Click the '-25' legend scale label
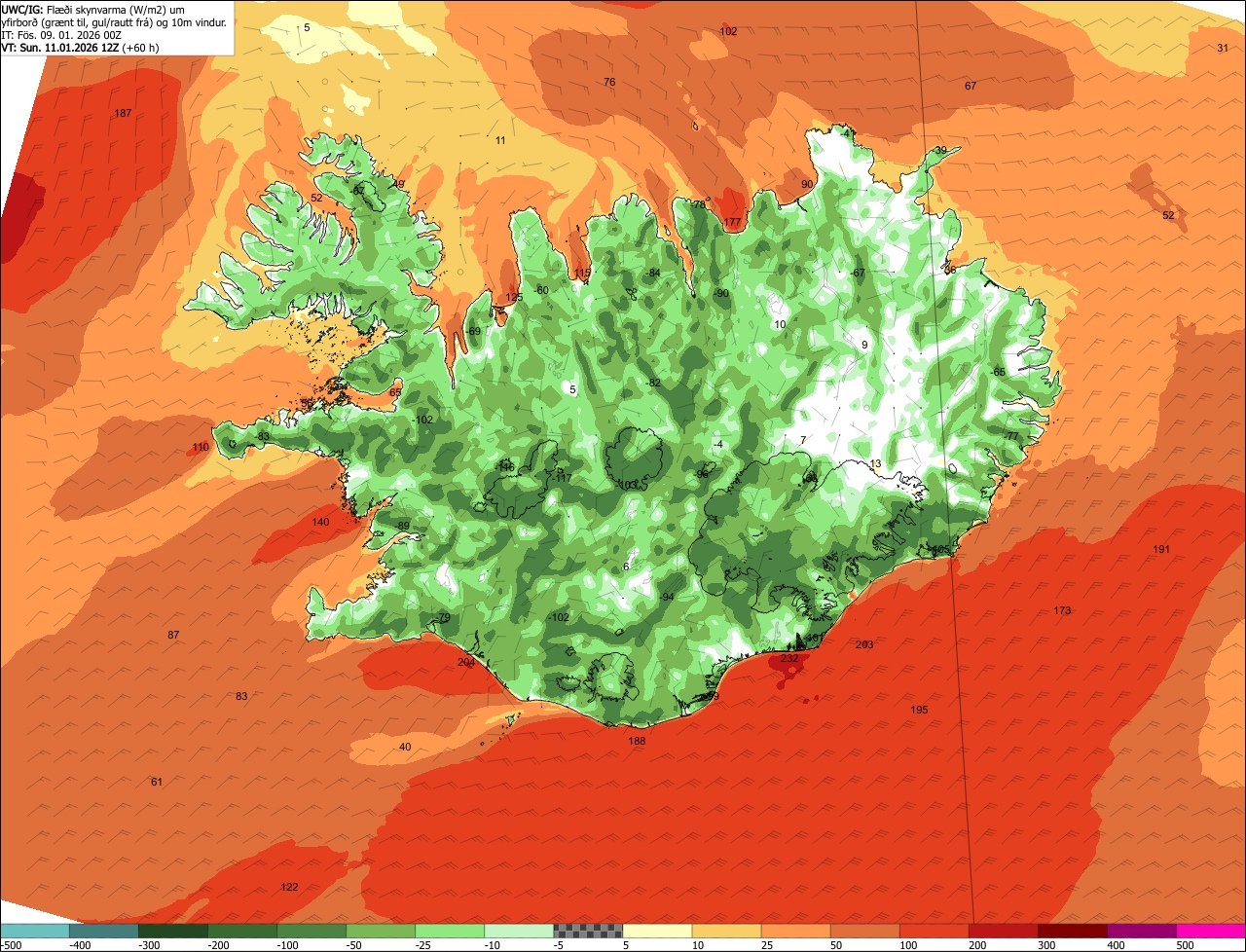 pyautogui.click(x=423, y=944)
